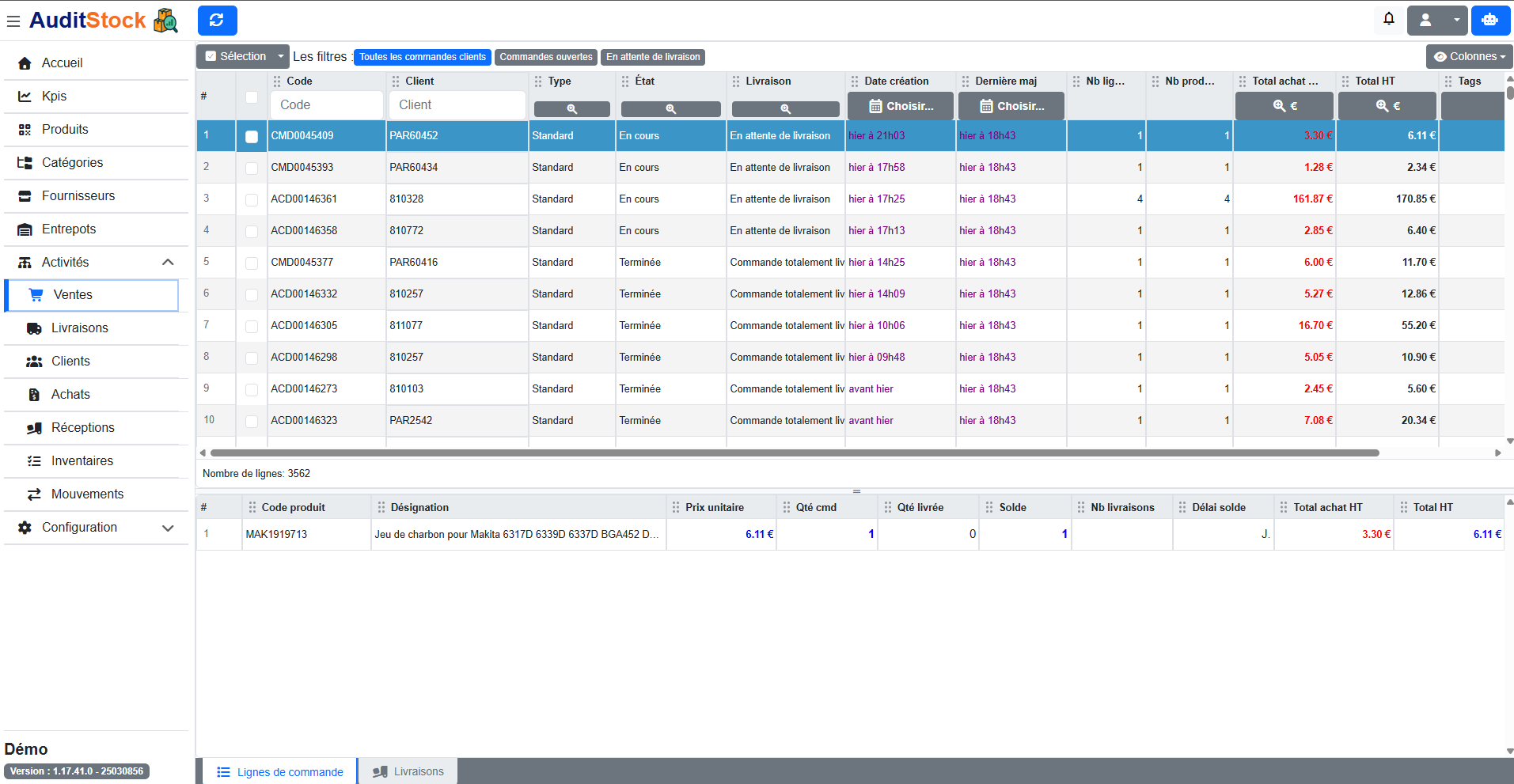Check the box for order CMD0045393
This screenshot has height=784, width=1514.
252,168
